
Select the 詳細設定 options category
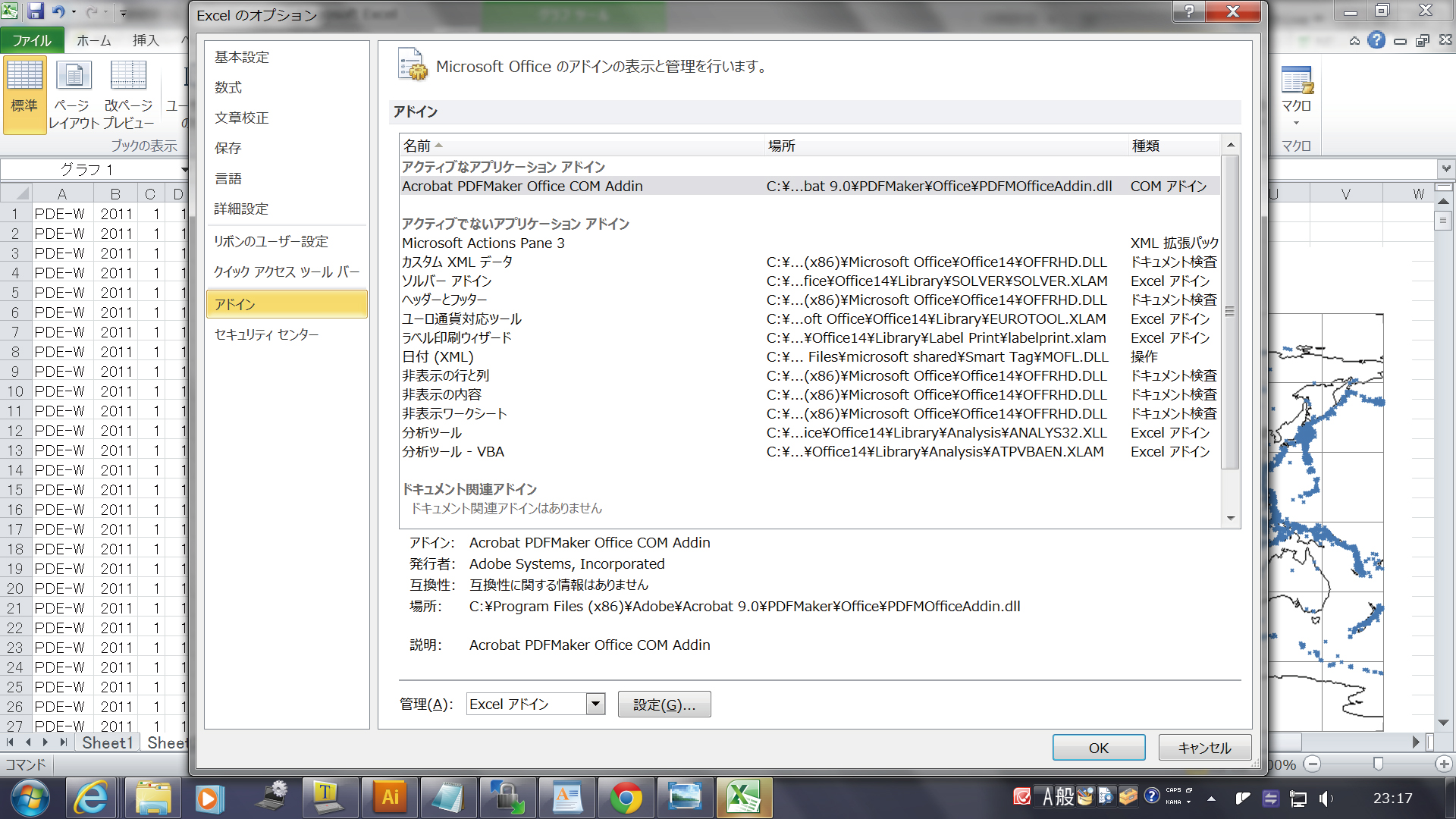(242, 209)
